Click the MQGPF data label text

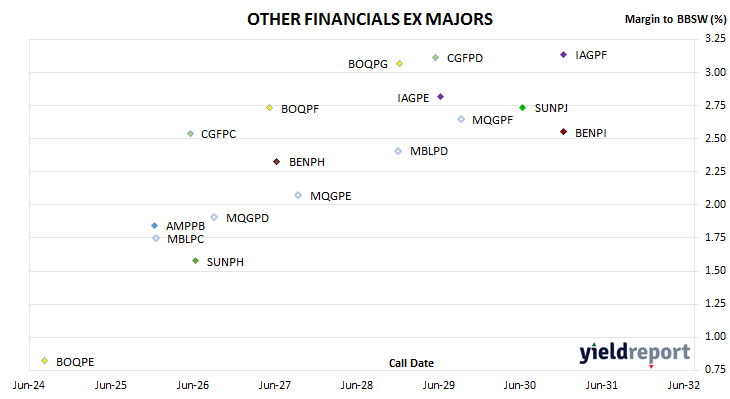pyautogui.click(x=493, y=120)
